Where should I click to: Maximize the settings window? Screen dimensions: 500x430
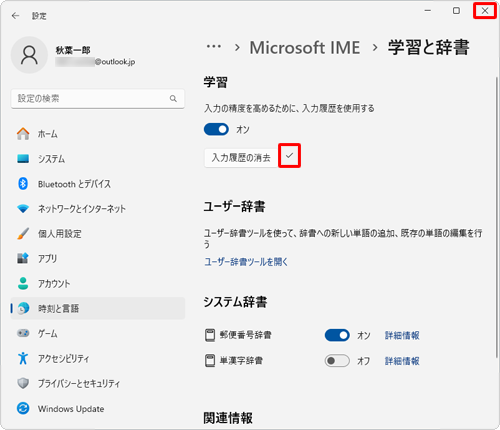pos(456,11)
